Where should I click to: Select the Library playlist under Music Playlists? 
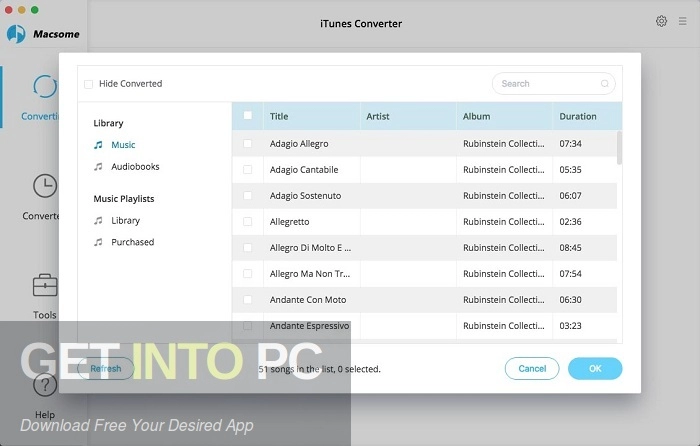point(125,221)
